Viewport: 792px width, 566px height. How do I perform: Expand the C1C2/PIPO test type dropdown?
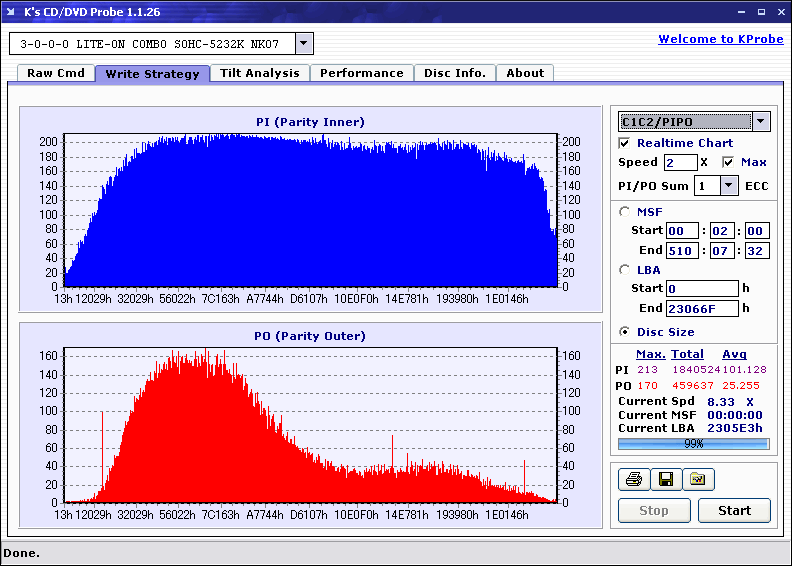click(x=761, y=122)
